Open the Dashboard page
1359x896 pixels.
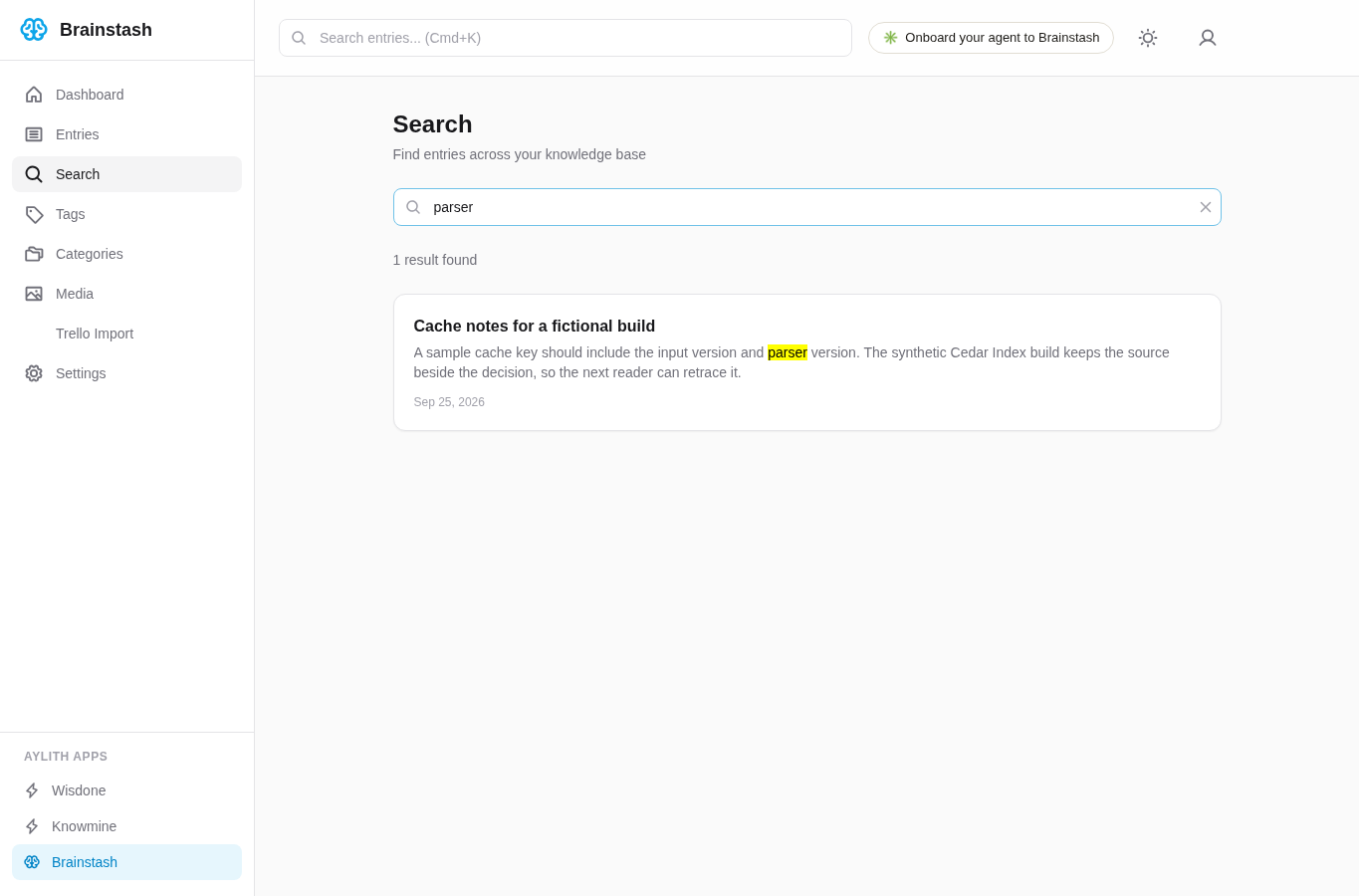tap(126, 95)
